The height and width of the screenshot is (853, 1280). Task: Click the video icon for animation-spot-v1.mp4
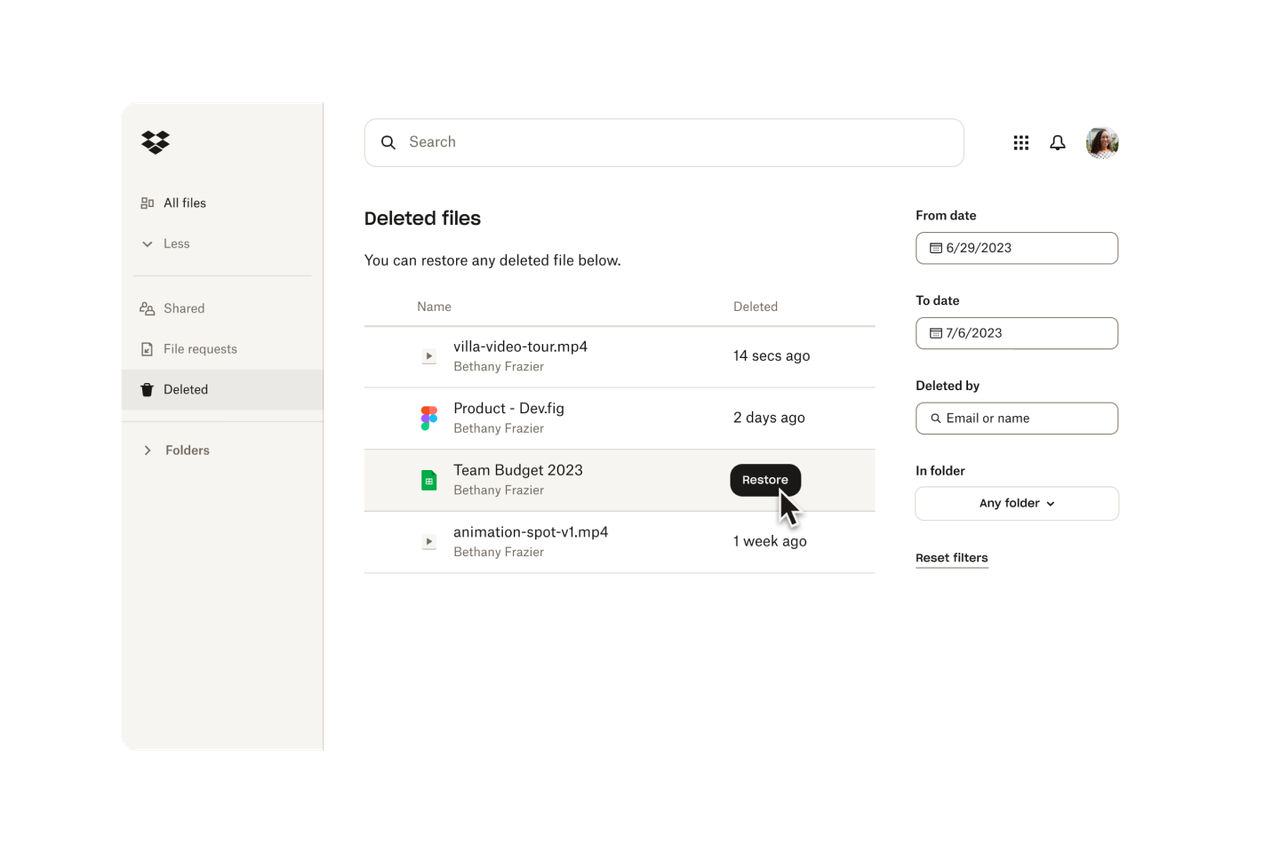click(x=428, y=541)
